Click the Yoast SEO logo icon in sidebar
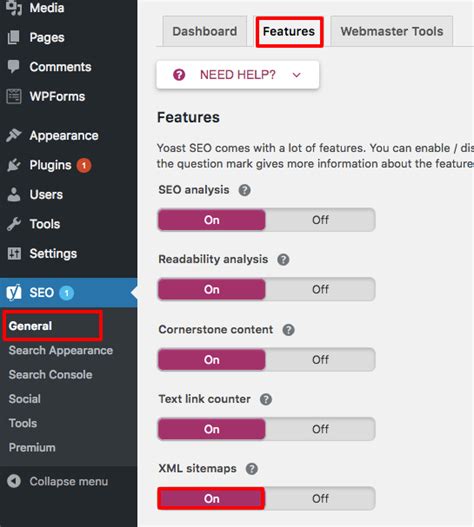474x527 pixels. click(x=14, y=292)
